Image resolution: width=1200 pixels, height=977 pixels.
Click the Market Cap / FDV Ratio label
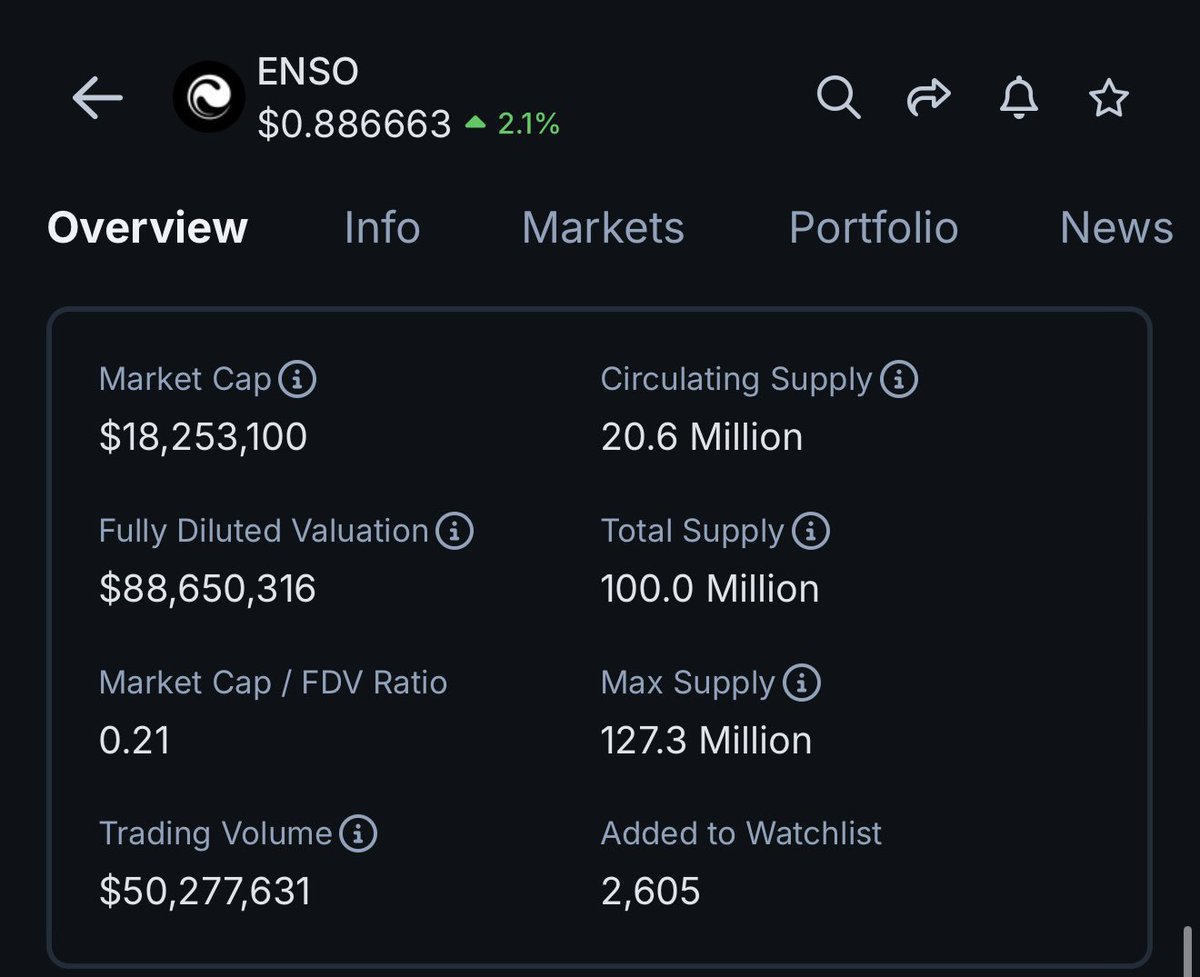pyautogui.click(x=273, y=683)
